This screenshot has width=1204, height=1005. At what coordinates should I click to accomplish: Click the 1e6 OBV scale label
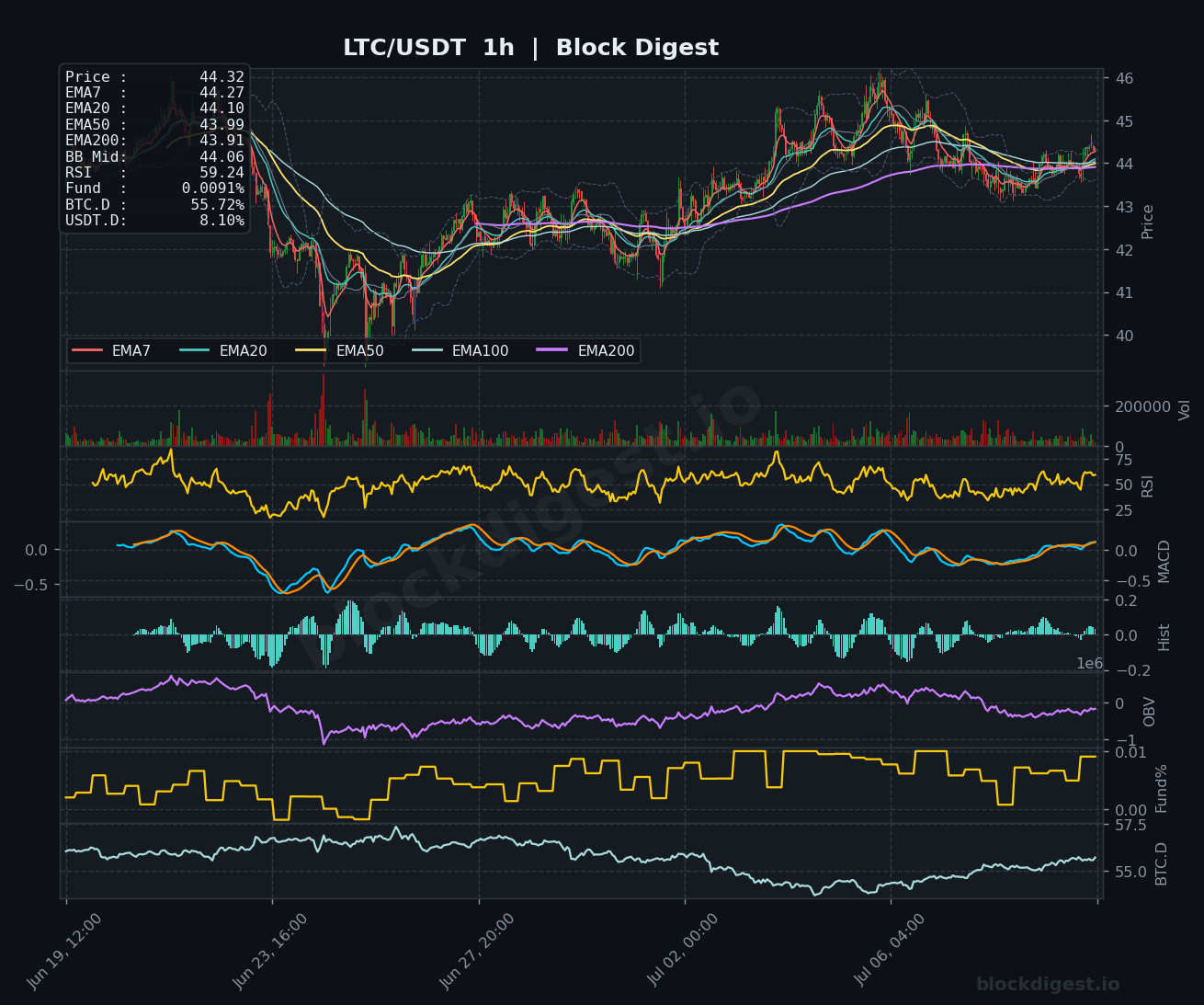coord(1089,664)
